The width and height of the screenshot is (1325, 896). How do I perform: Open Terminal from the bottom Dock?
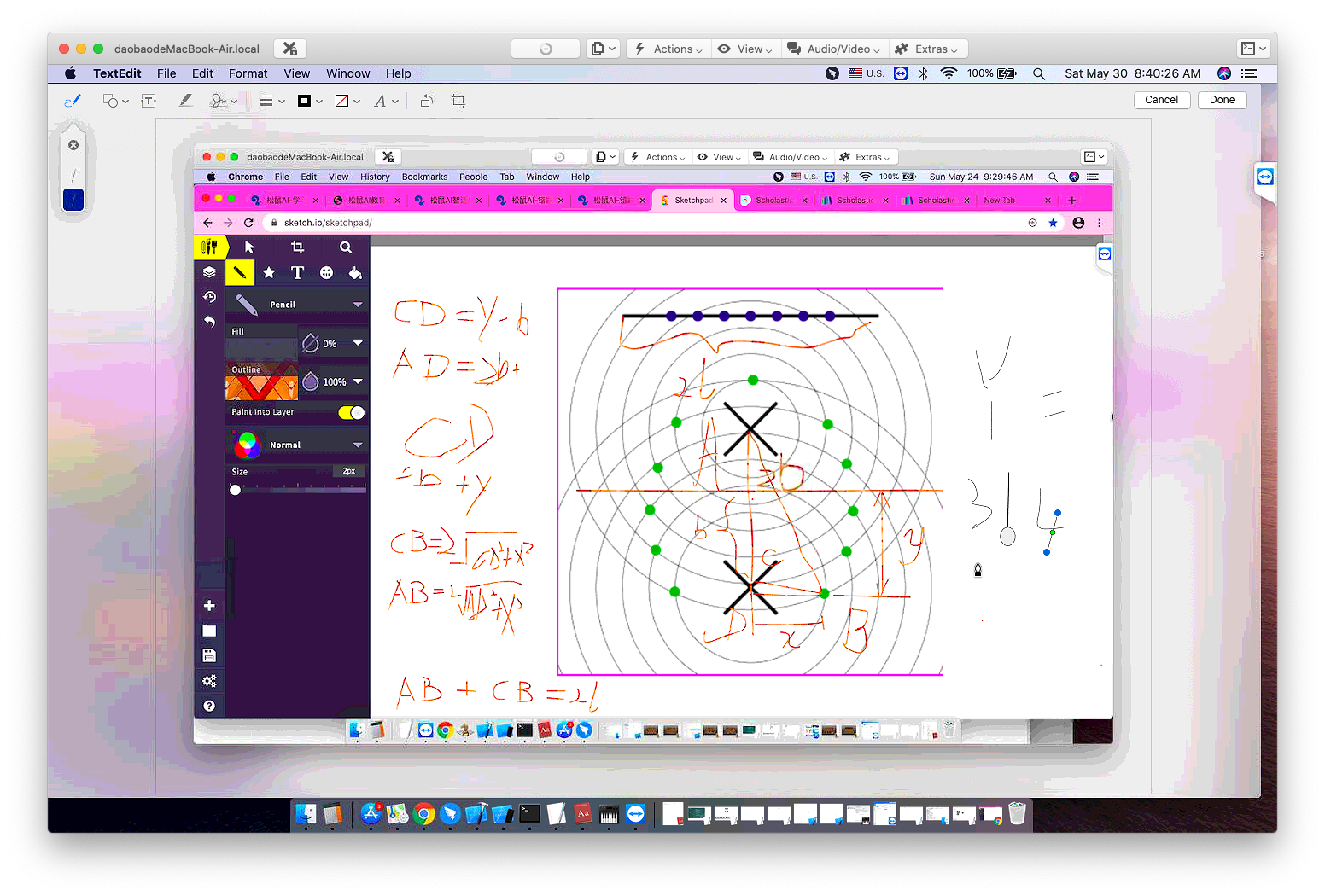(529, 814)
